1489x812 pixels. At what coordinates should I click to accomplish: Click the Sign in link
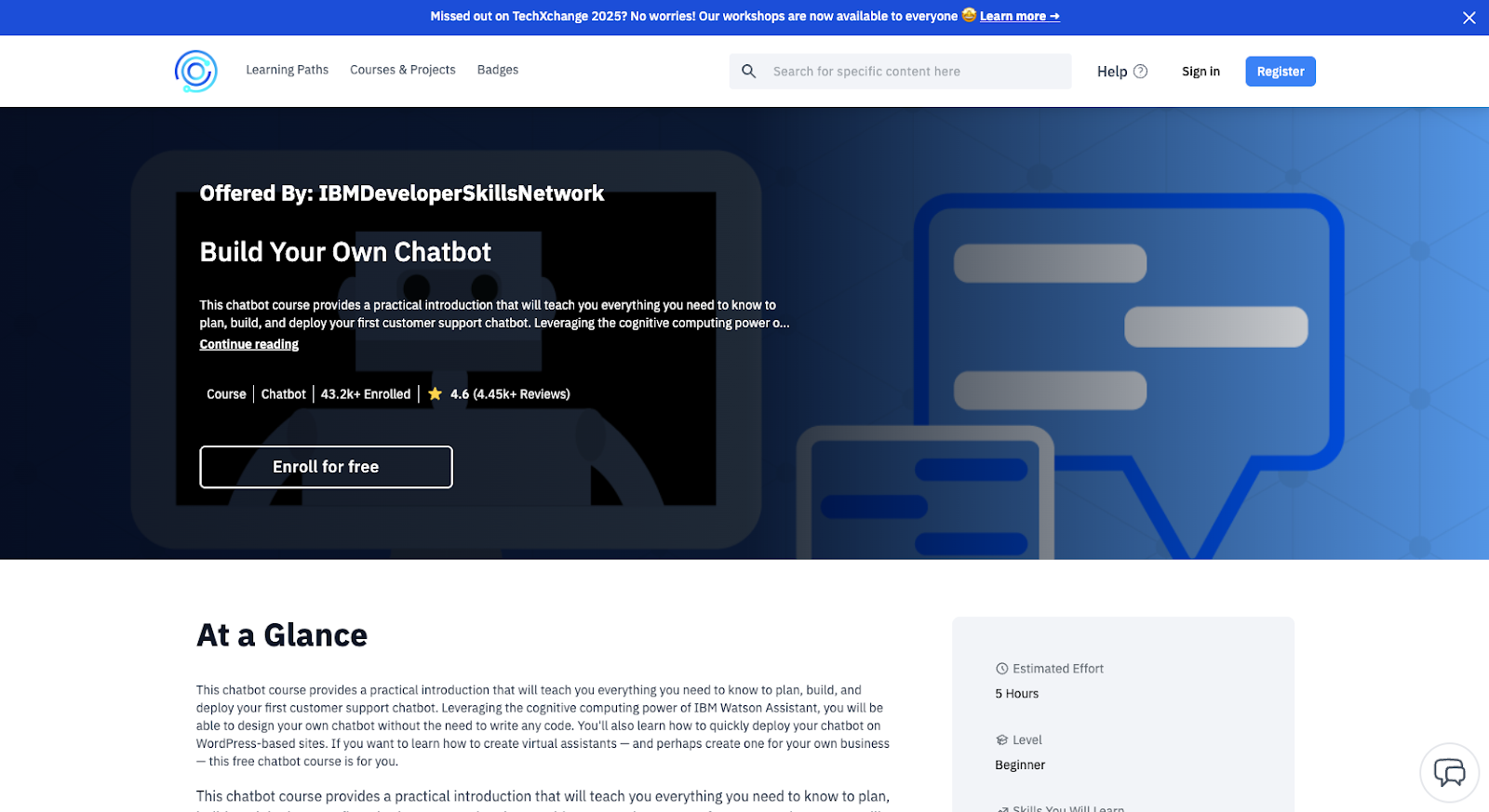[x=1201, y=72]
